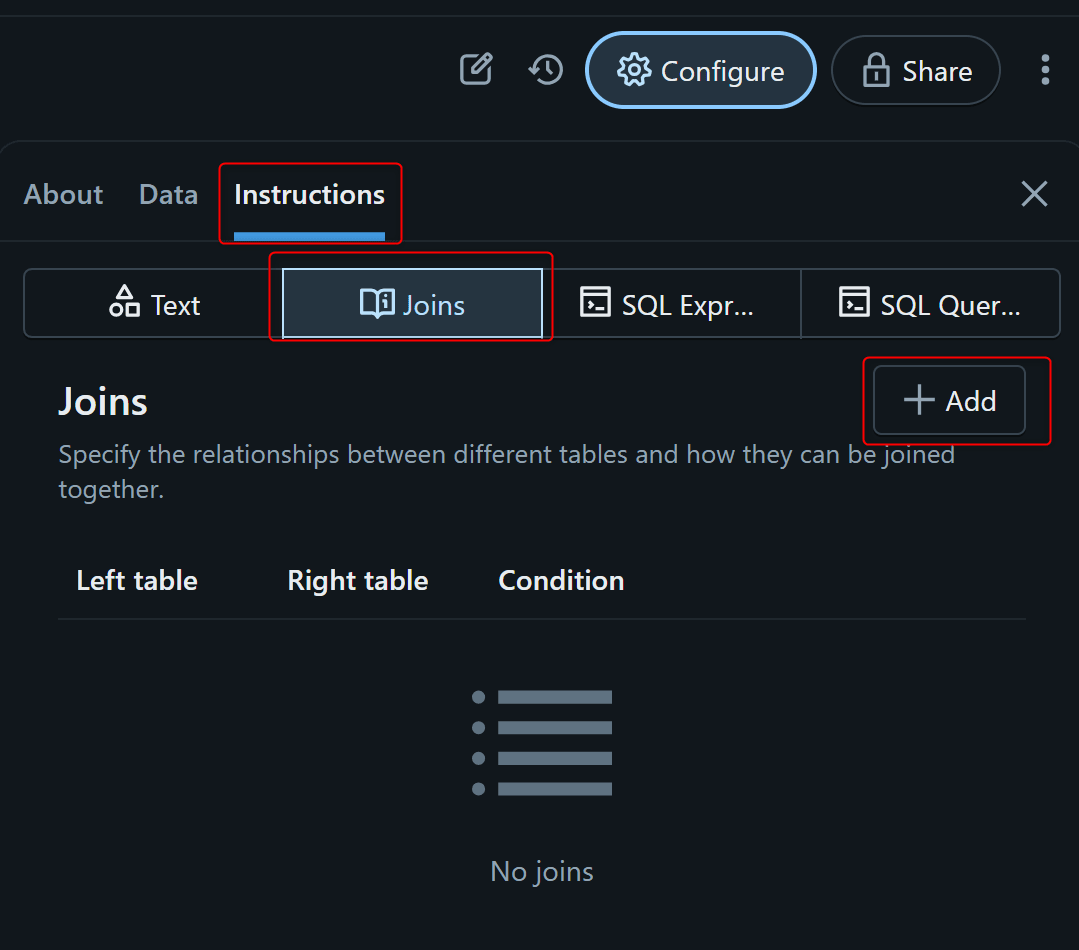Click the Configure gear button
The height and width of the screenshot is (950, 1079).
click(x=700, y=71)
